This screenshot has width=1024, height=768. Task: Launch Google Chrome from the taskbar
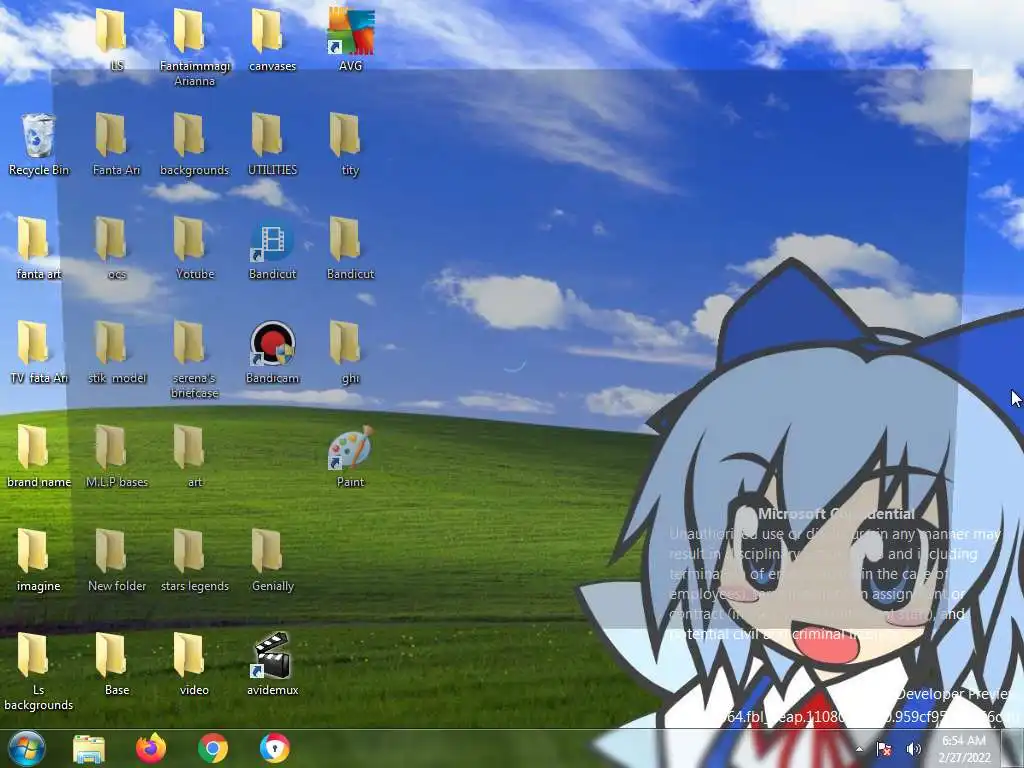pos(213,748)
